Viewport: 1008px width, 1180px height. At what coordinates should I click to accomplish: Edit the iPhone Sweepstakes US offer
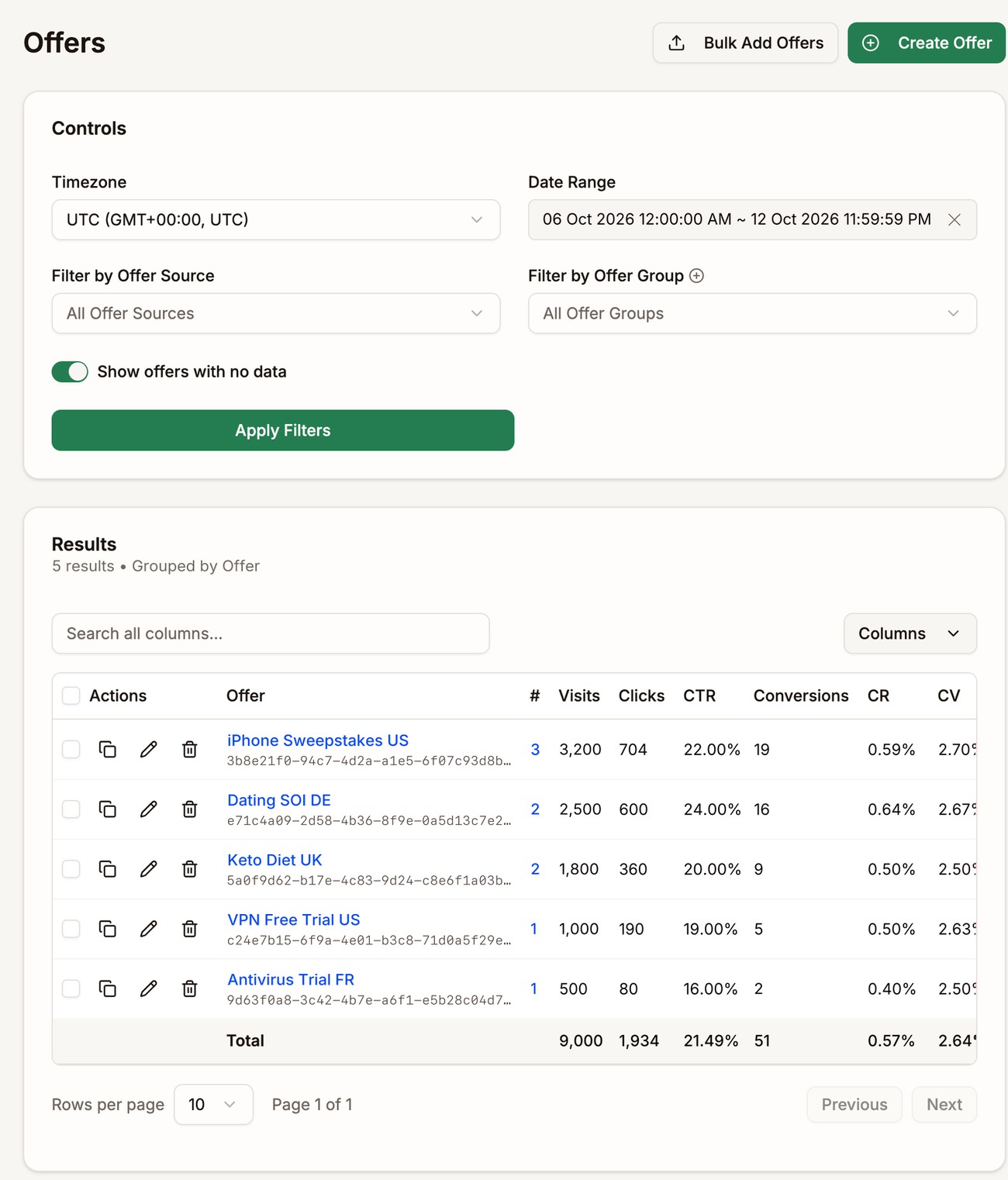point(149,749)
